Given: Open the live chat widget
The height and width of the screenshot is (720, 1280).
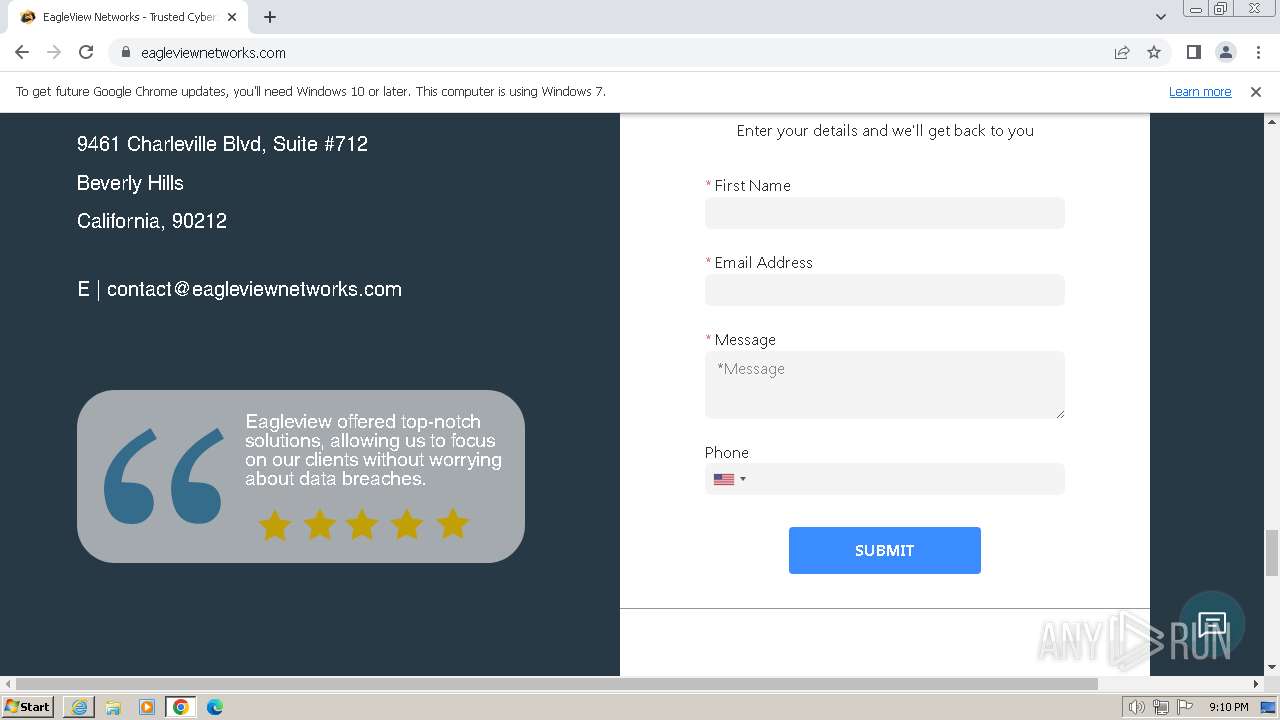Looking at the screenshot, I should click(1212, 625).
